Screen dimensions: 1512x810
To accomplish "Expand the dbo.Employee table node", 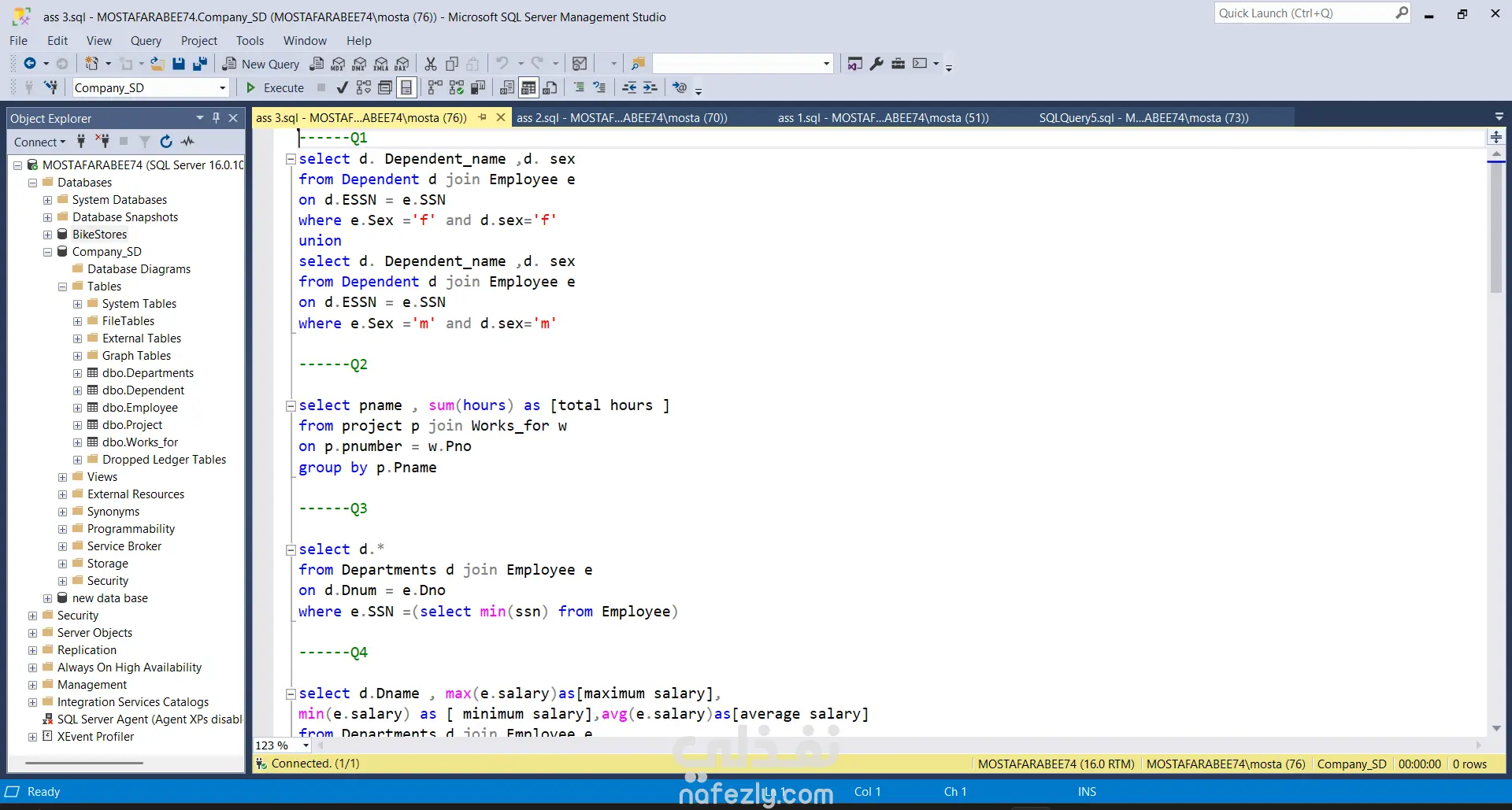I will click(77, 408).
